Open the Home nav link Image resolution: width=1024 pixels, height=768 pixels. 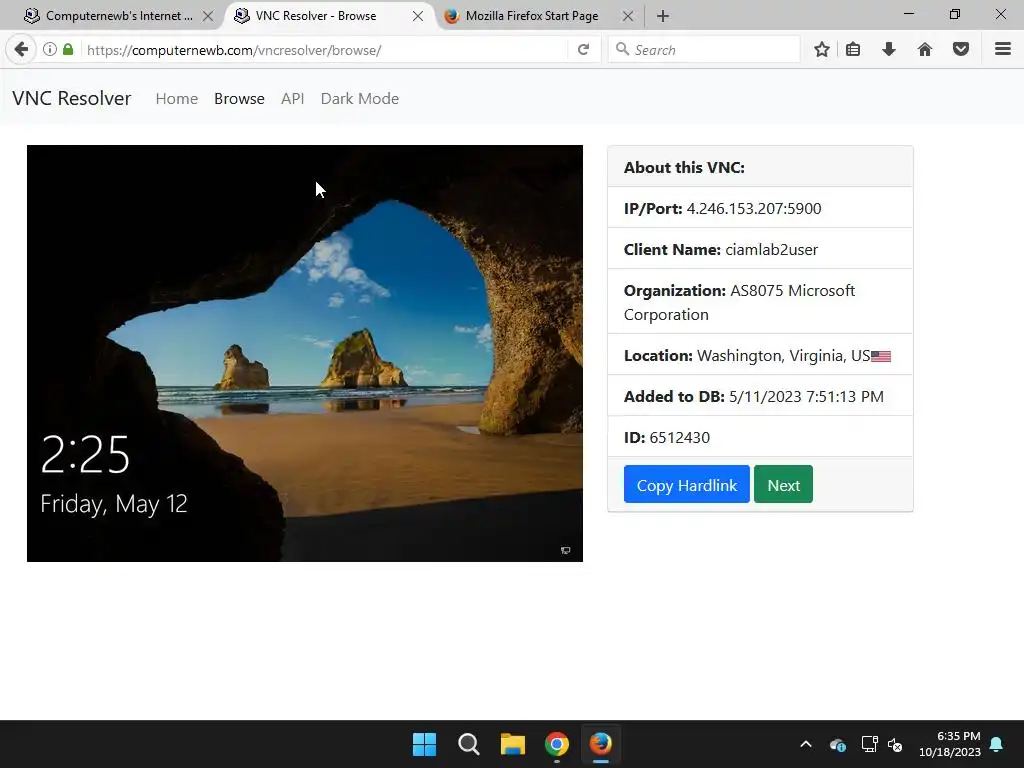tap(176, 99)
